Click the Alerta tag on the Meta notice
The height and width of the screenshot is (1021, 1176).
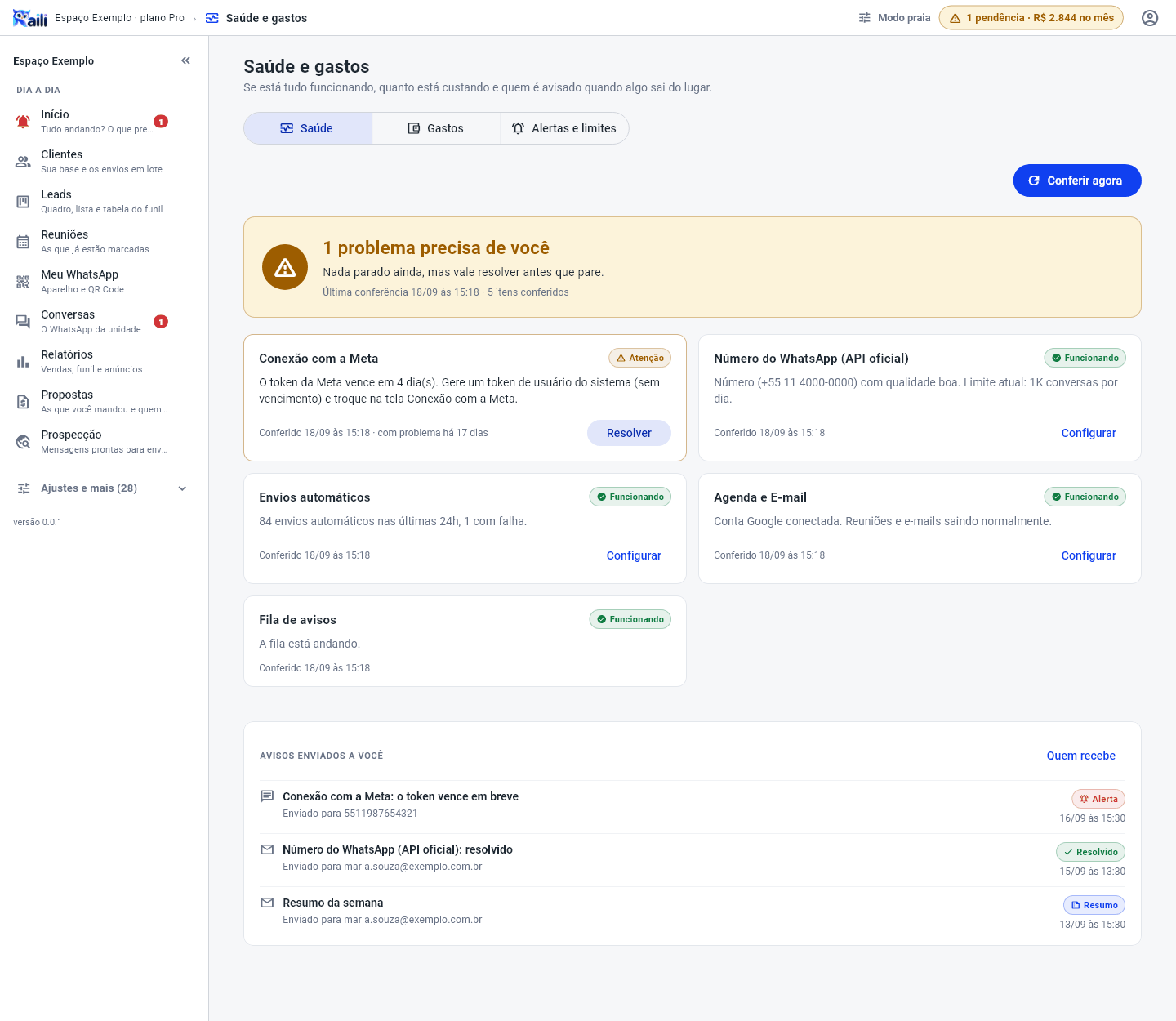[1098, 799]
